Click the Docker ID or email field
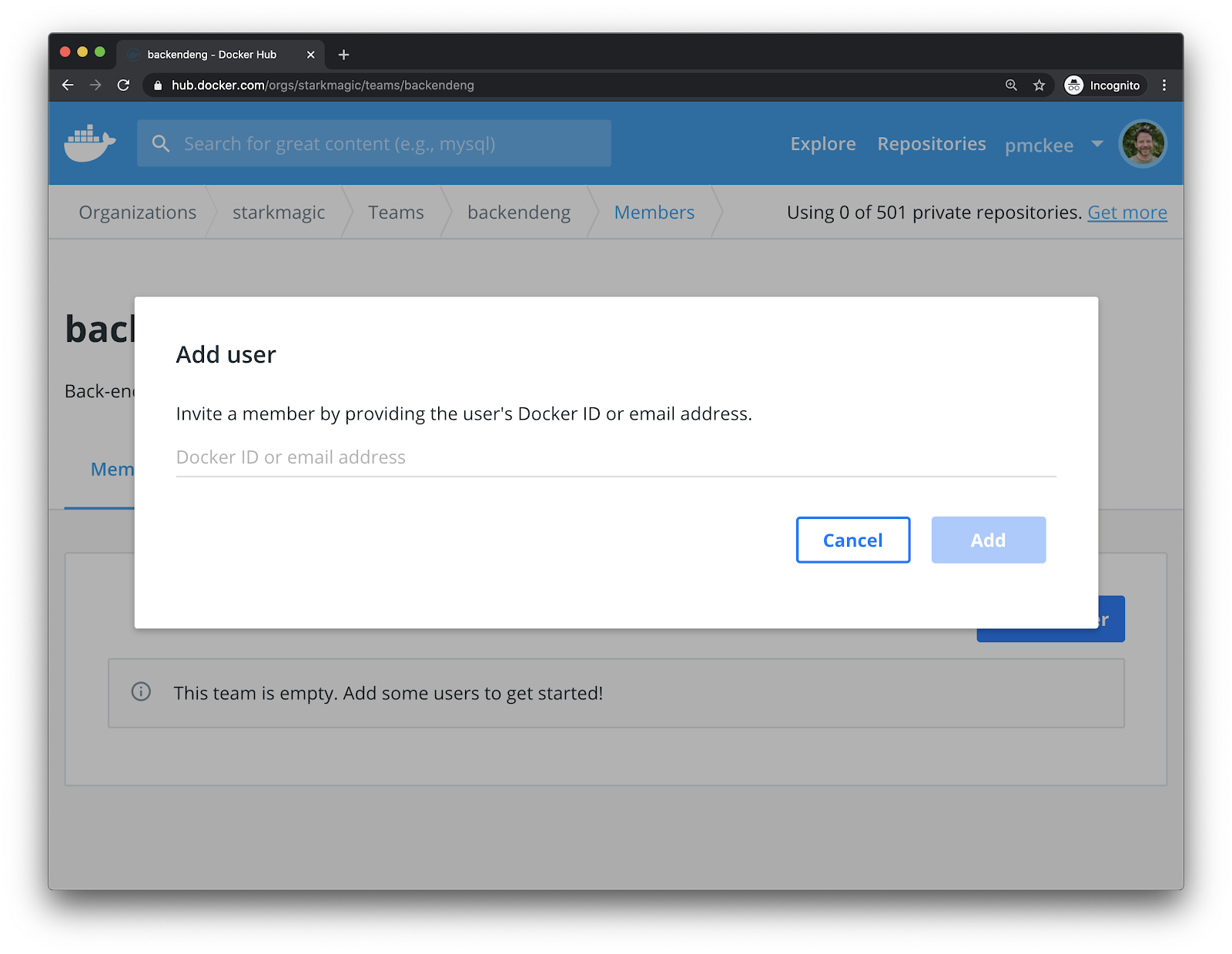This screenshot has height=954, width=1232. [x=615, y=457]
